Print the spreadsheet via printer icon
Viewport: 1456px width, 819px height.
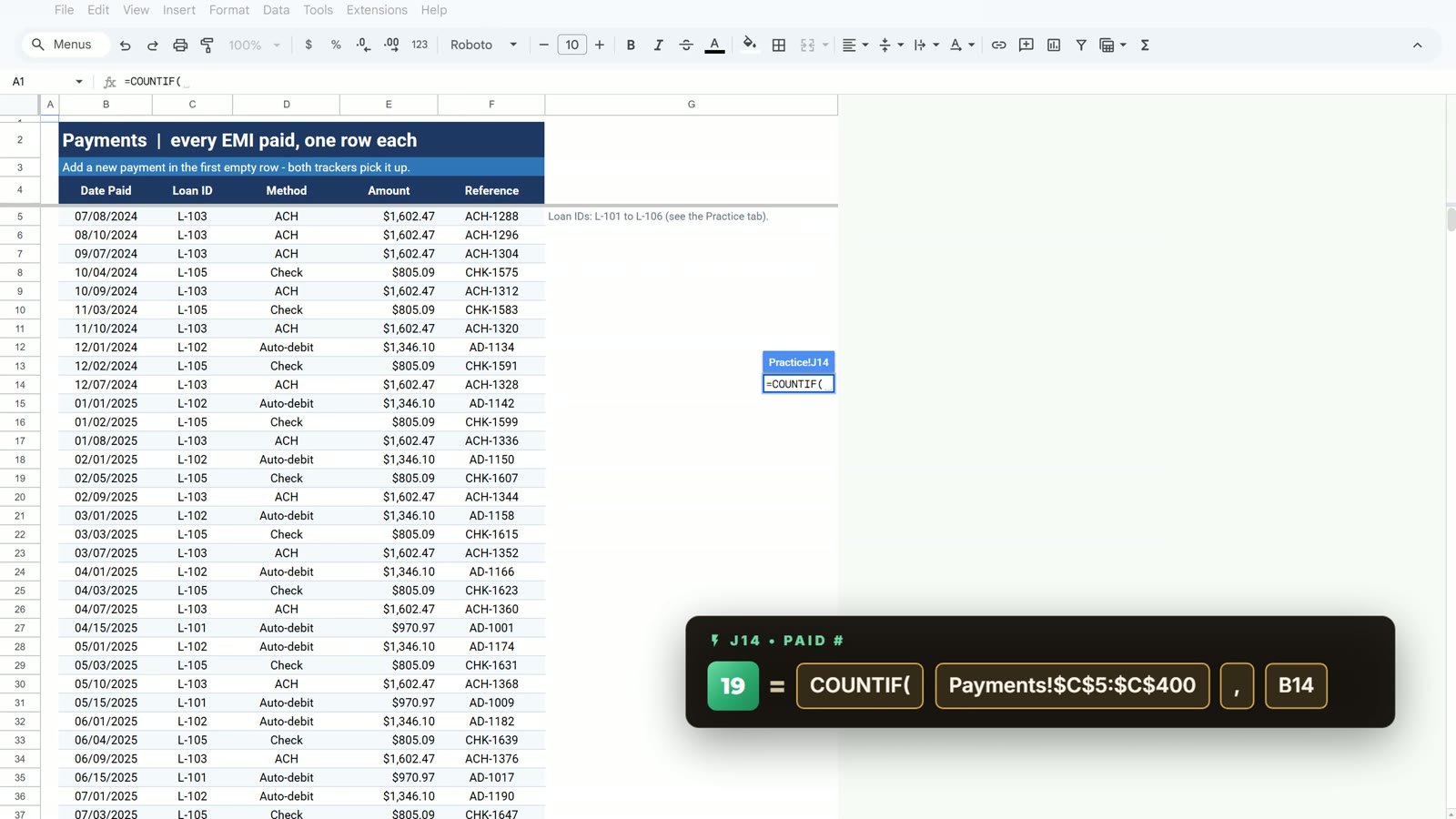point(180,45)
